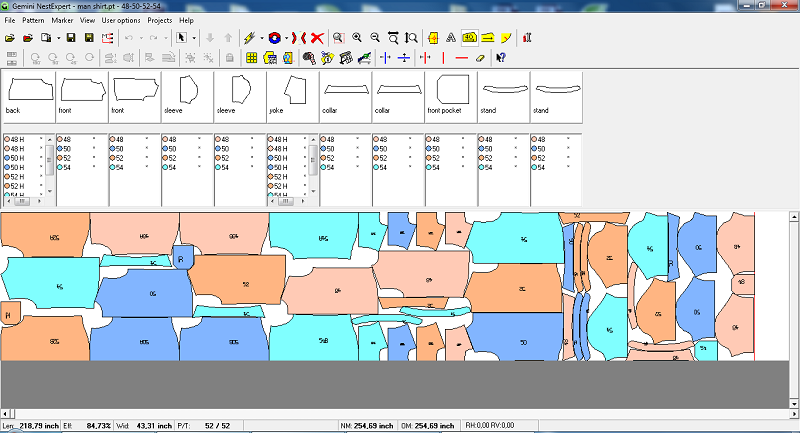This screenshot has width=800, height=433.
Task: Click the red export marker icon
Action: (107, 38)
